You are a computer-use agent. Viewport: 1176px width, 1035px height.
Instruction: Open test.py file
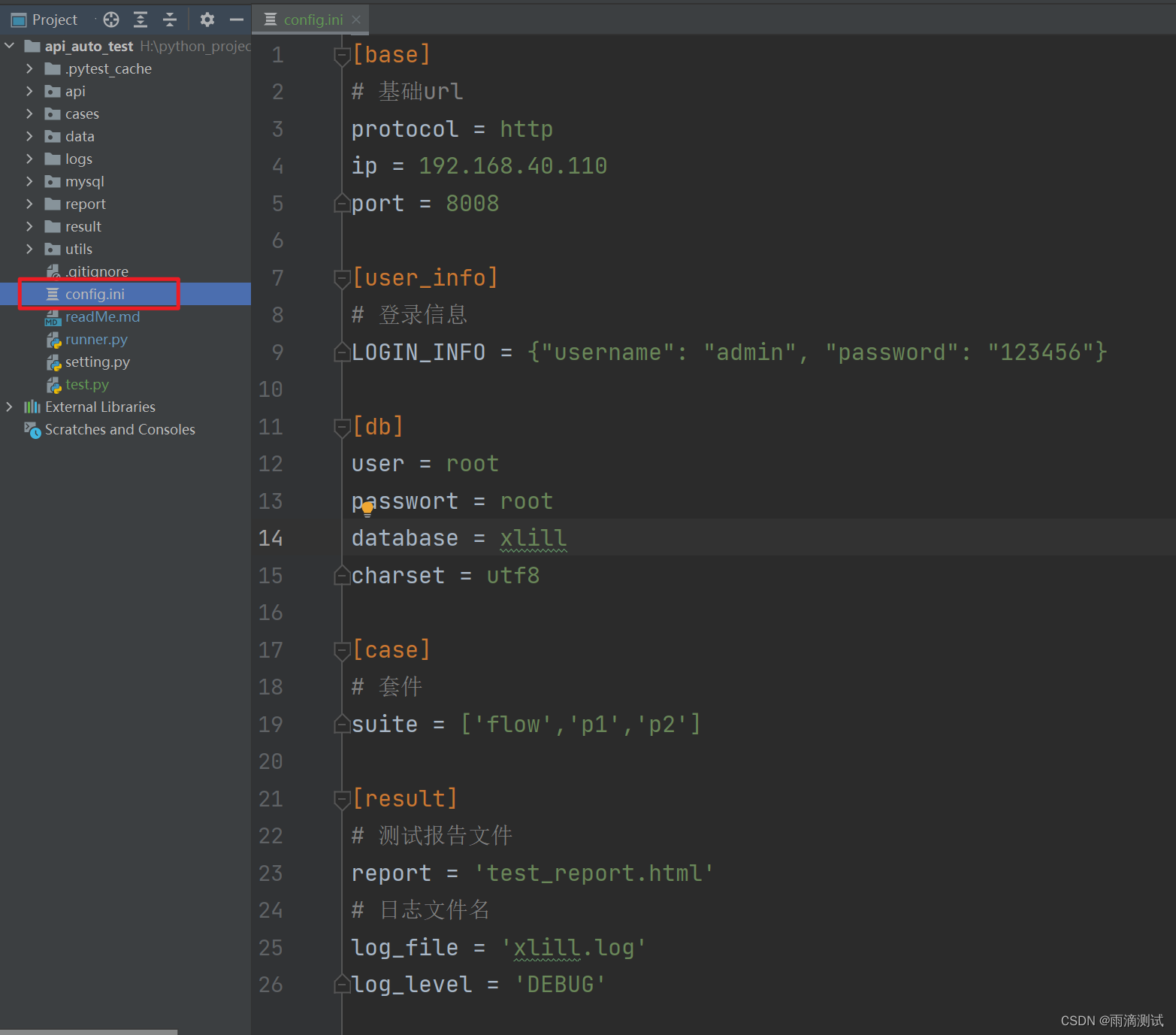click(87, 384)
